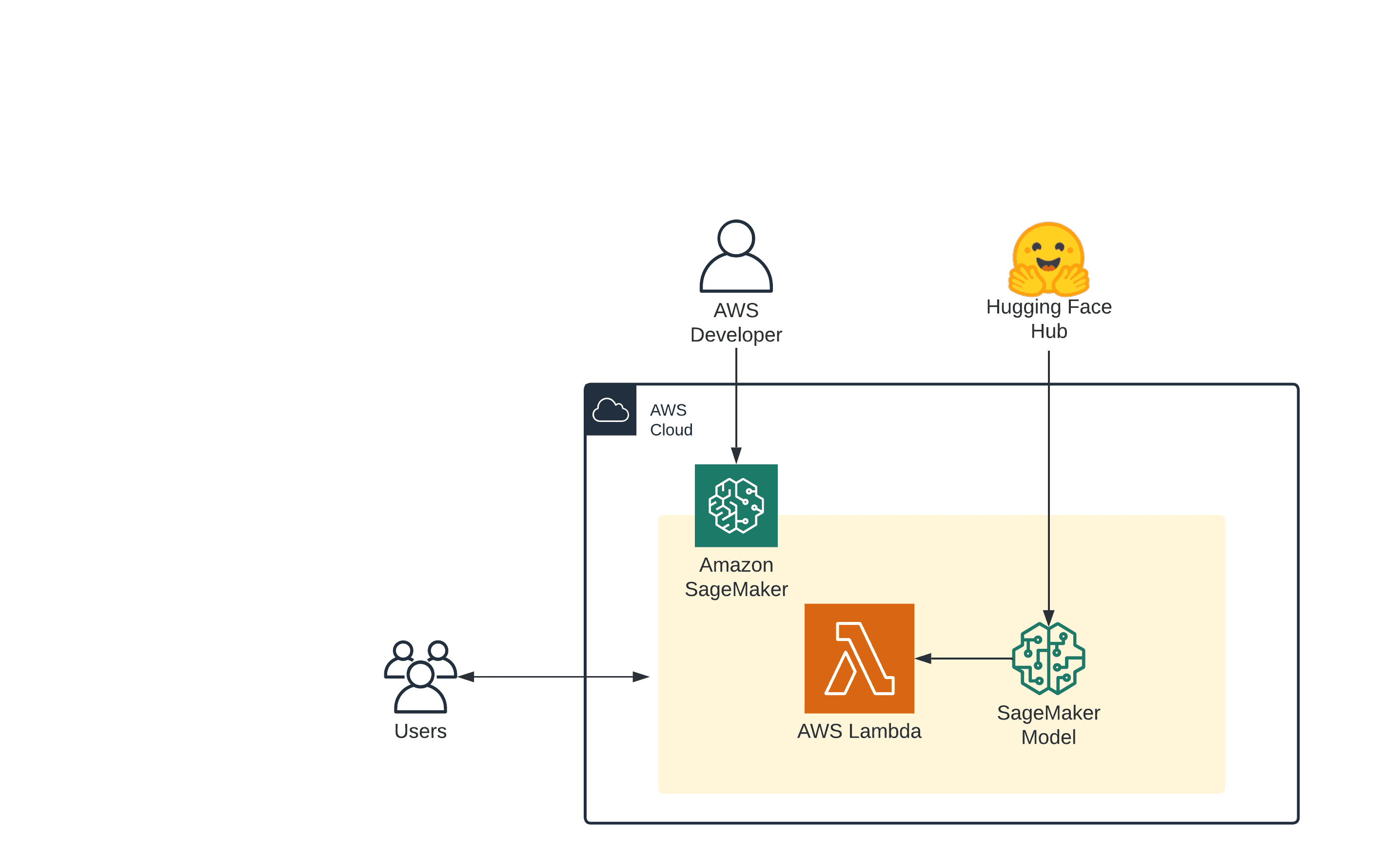The height and width of the screenshot is (860, 1400).
Task: Select arrow from SageMaker Model to Lambda
Action: (966, 658)
